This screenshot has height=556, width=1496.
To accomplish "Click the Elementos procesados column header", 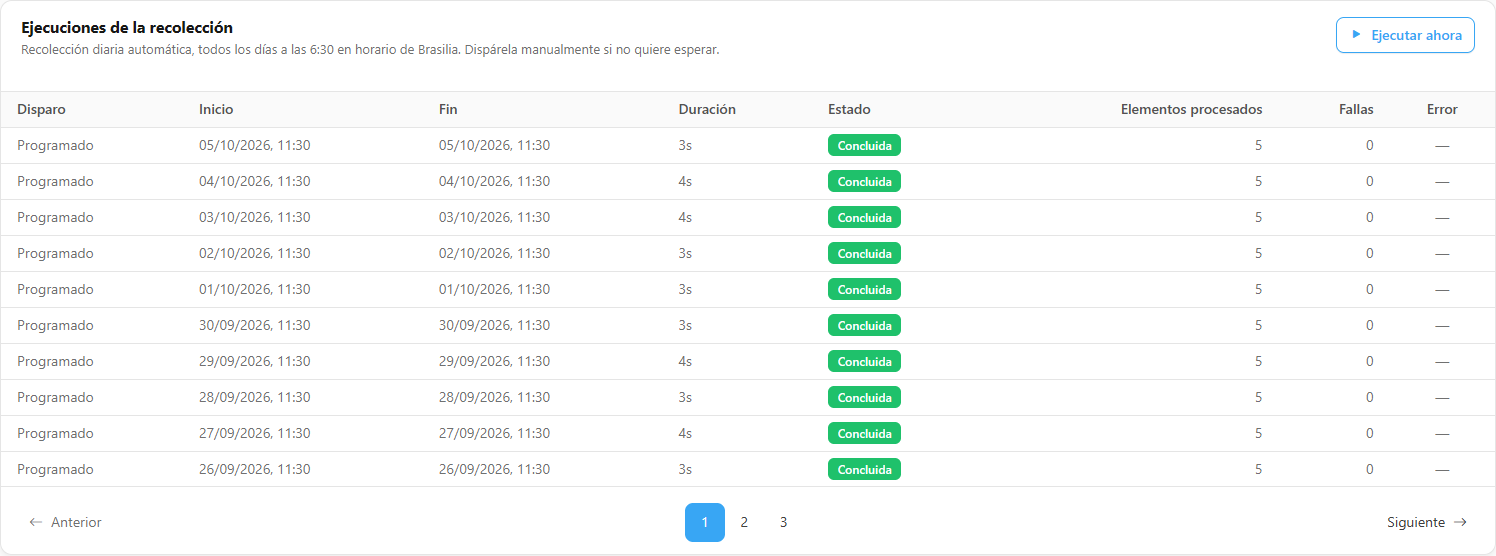I will click(x=1191, y=109).
